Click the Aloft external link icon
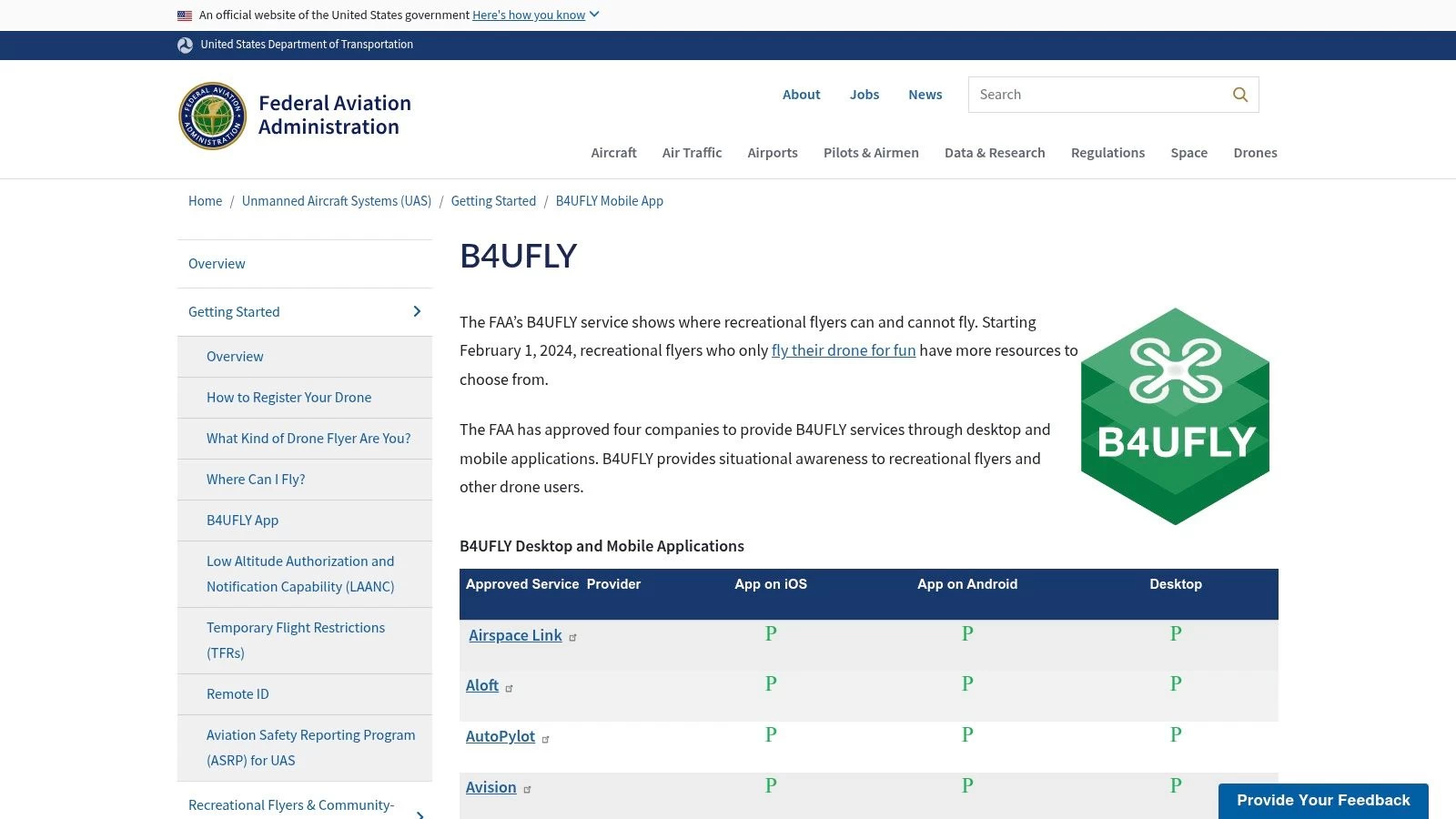 coord(509,688)
